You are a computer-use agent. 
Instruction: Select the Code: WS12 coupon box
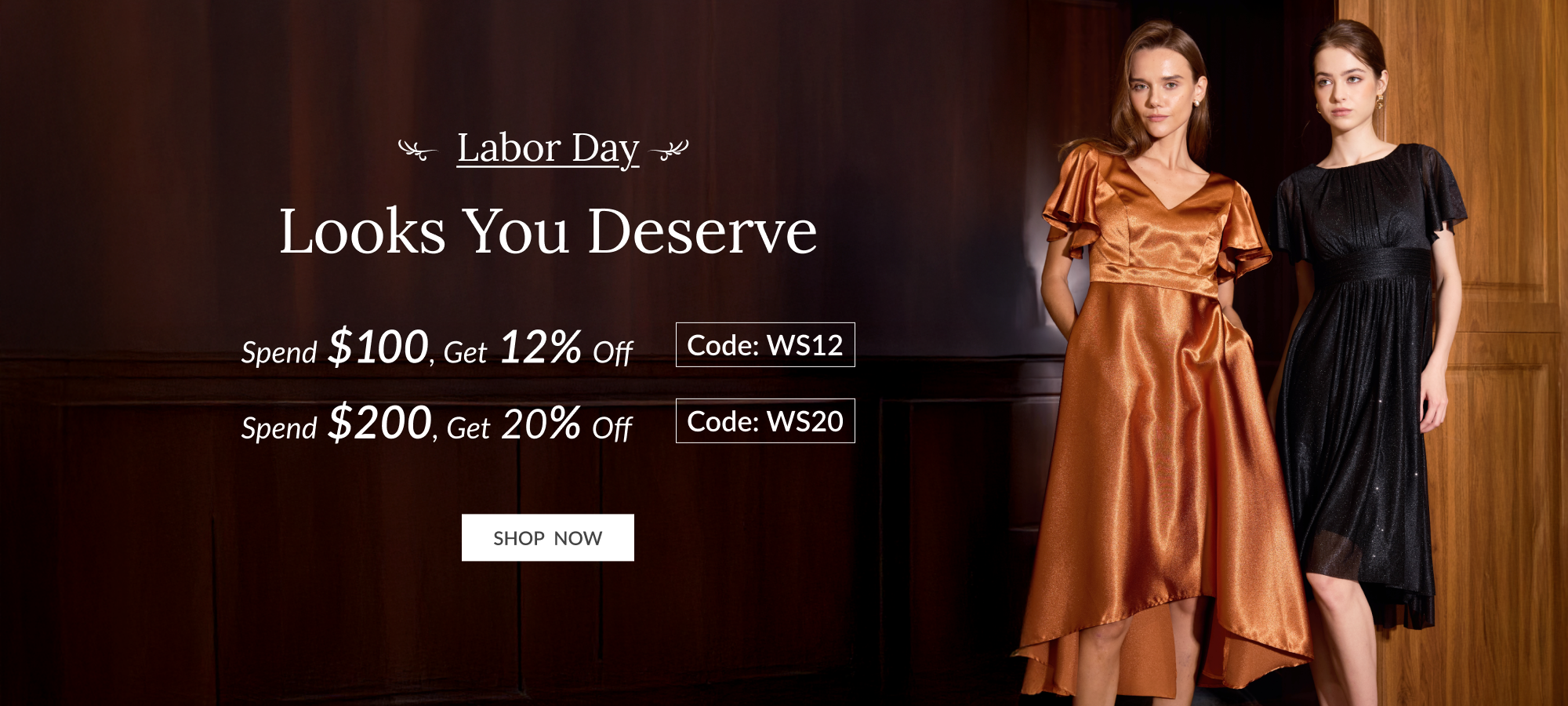point(765,344)
